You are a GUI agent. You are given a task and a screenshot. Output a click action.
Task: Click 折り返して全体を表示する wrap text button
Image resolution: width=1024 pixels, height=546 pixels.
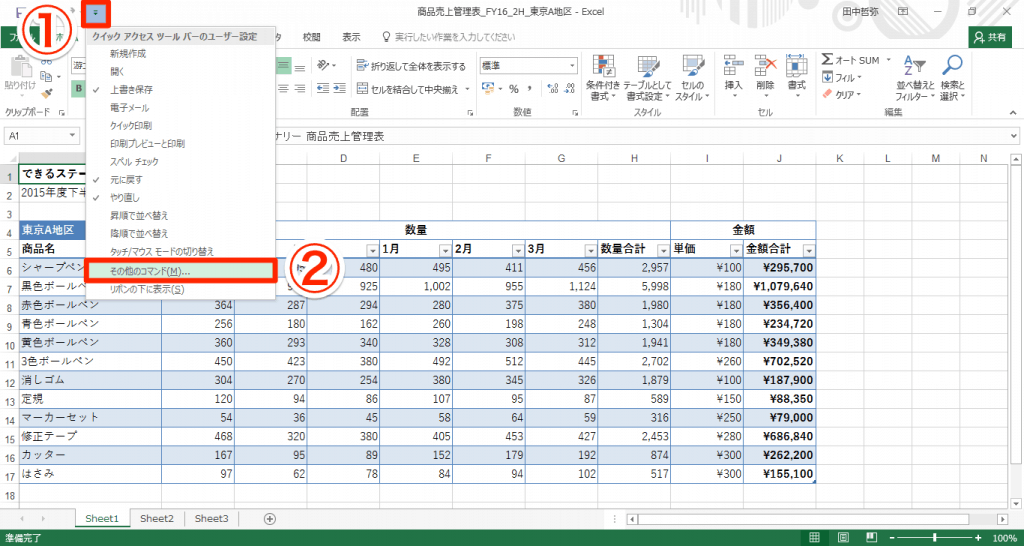[411, 67]
